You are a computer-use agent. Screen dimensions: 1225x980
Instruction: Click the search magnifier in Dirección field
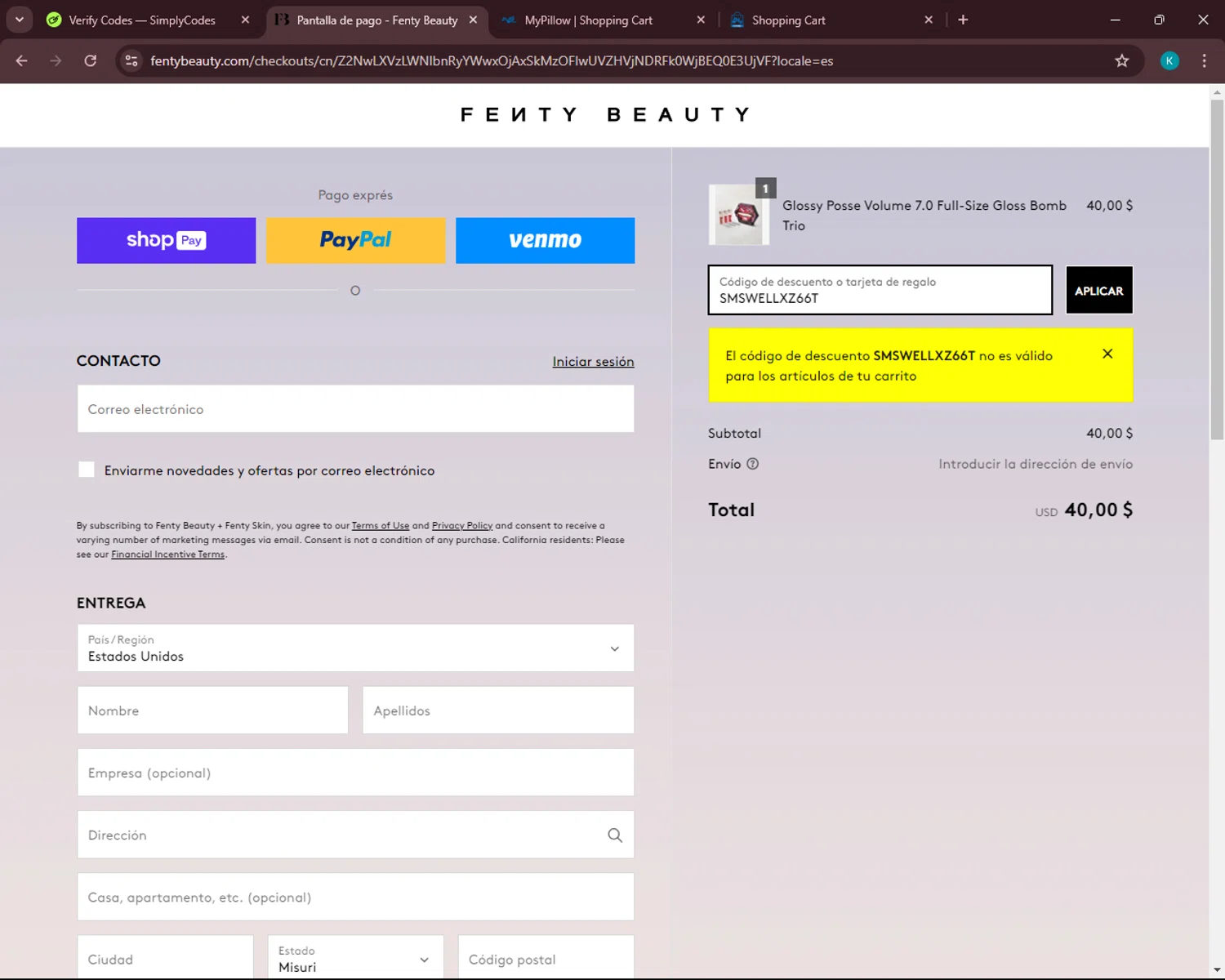(615, 835)
